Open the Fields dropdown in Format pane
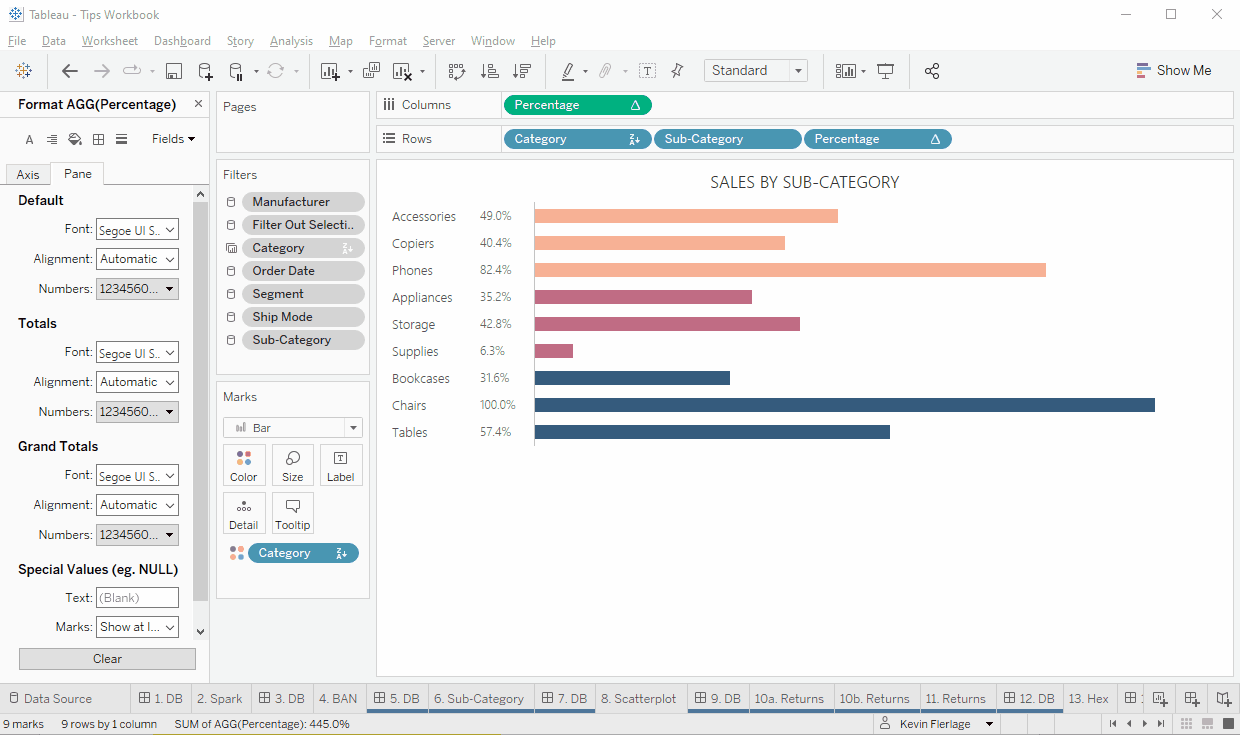Viewport: 1240px width, 735px height. tap(174, 139)
